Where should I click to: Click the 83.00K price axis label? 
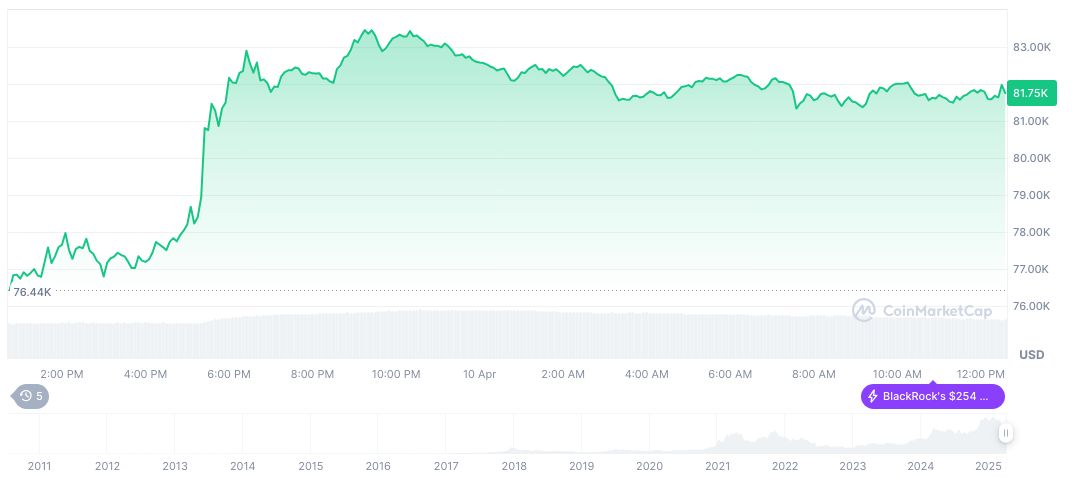1031,47
